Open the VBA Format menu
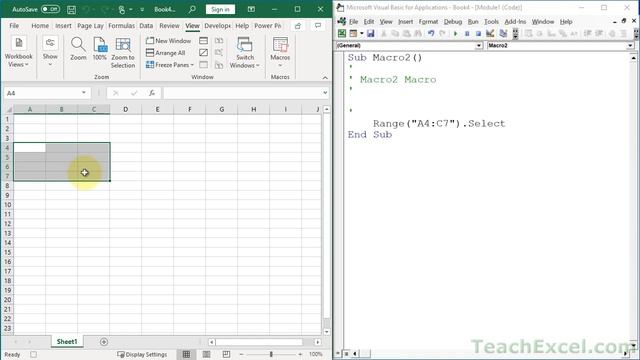This screenshot has width=640, height=360. pyautogui.click(x=428, y=22)
